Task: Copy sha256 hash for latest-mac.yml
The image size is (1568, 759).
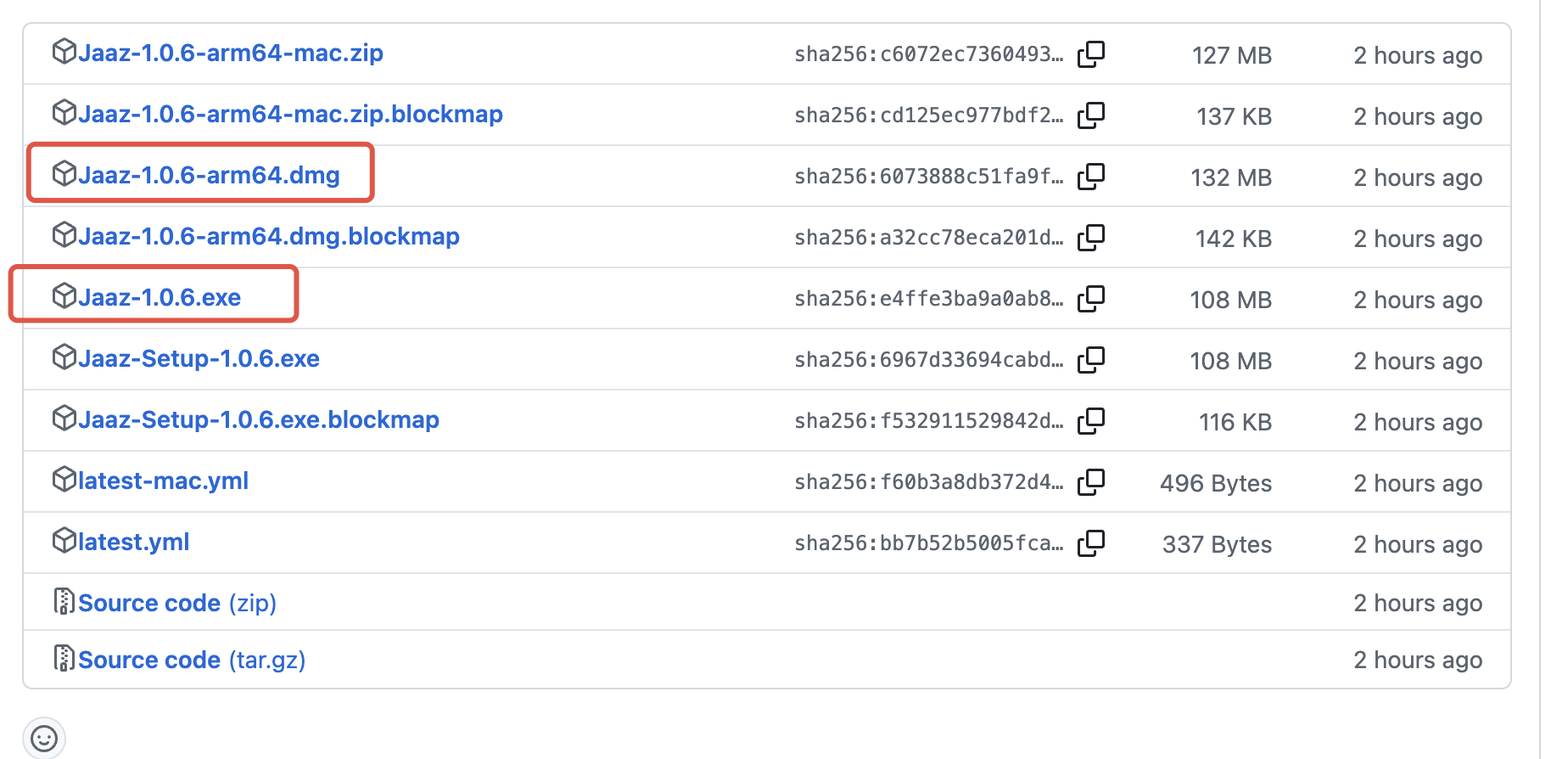Action: click(x=1091, y=482)
